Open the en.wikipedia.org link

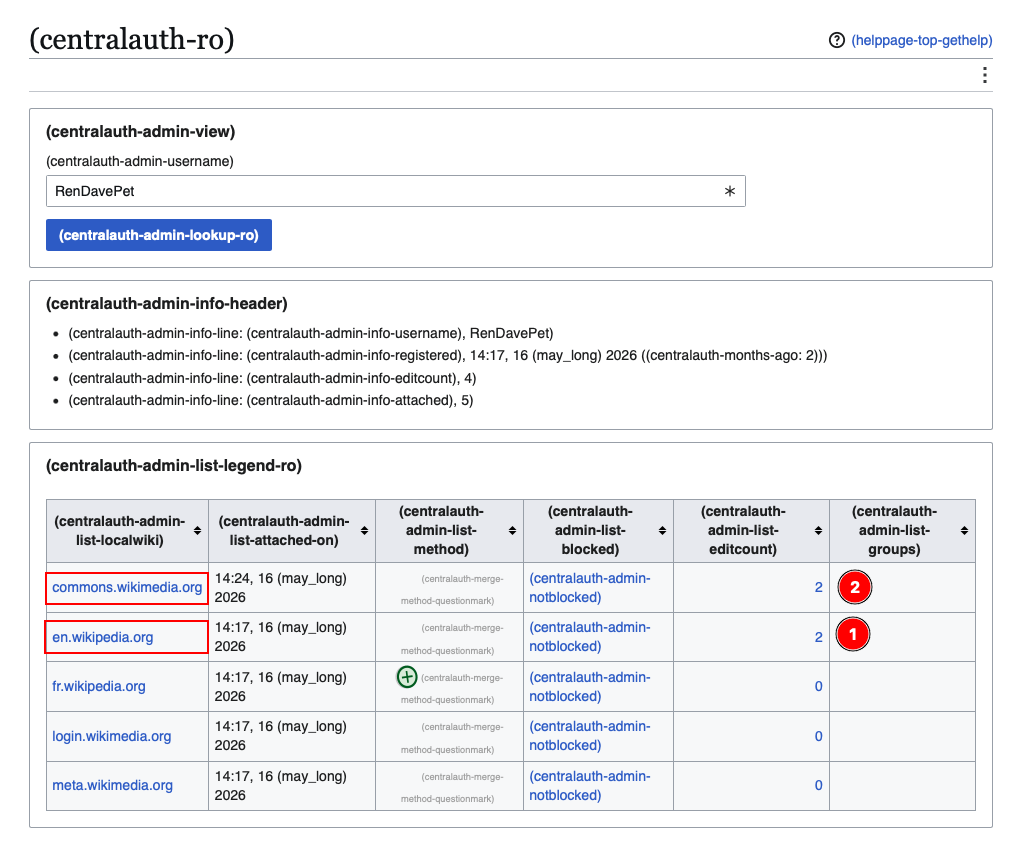tap(102, 637)
